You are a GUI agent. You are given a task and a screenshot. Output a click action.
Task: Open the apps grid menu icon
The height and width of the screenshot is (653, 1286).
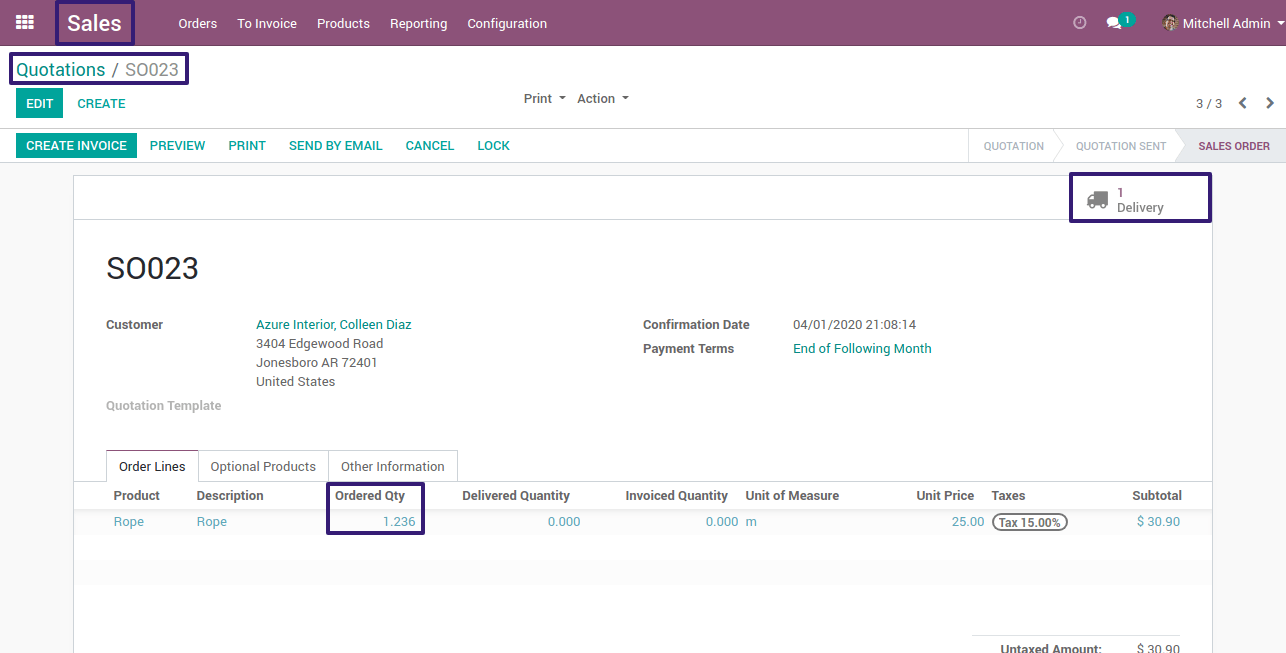25,22
